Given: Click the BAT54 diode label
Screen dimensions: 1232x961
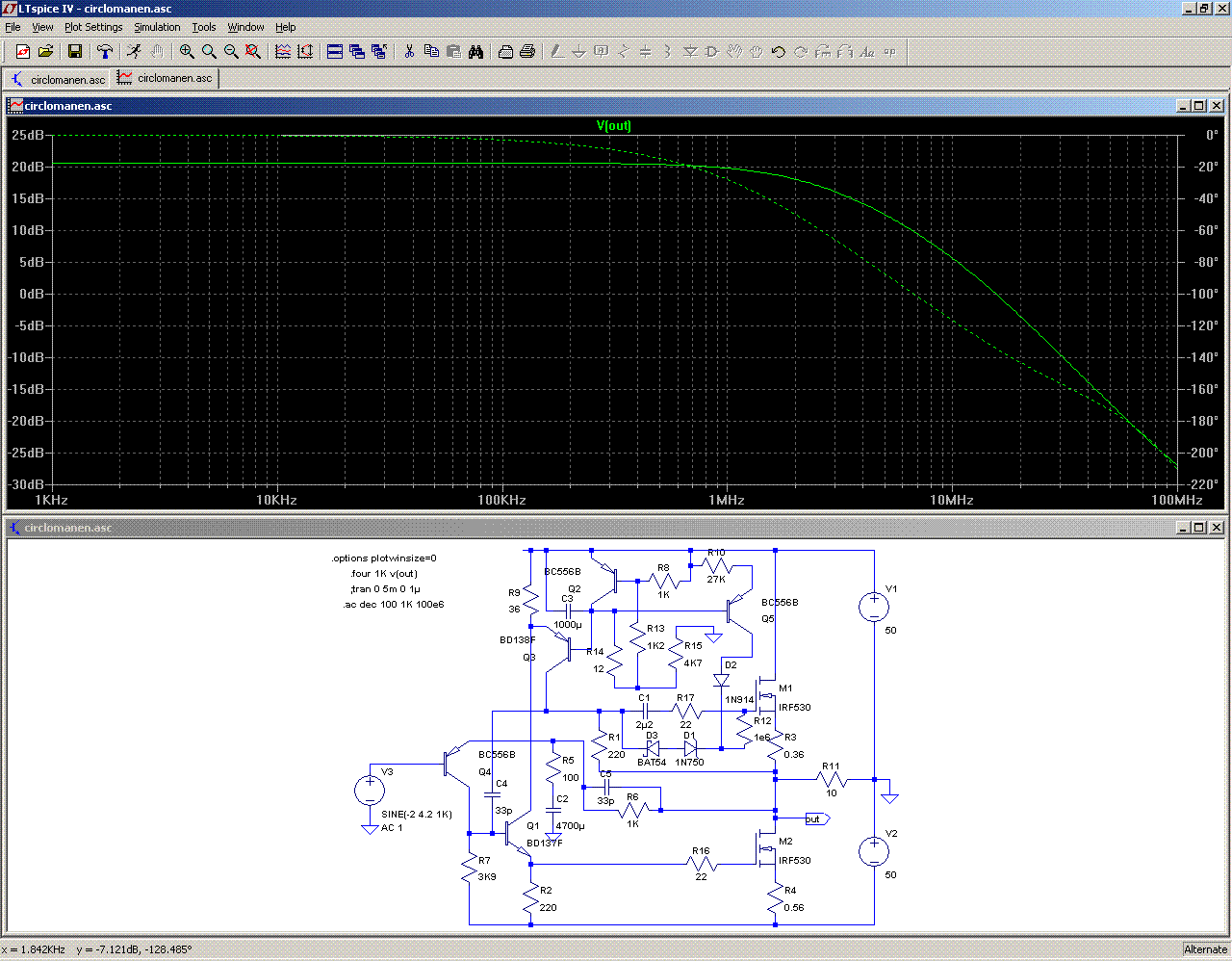Looking at the screenshot, I should 652,763.
